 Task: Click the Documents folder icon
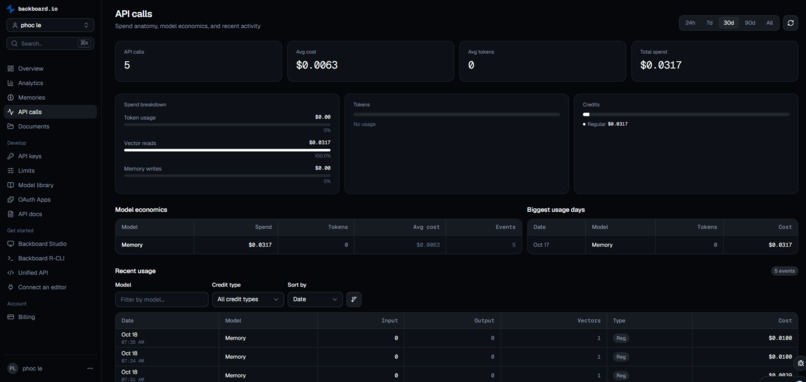pos(11,126)
